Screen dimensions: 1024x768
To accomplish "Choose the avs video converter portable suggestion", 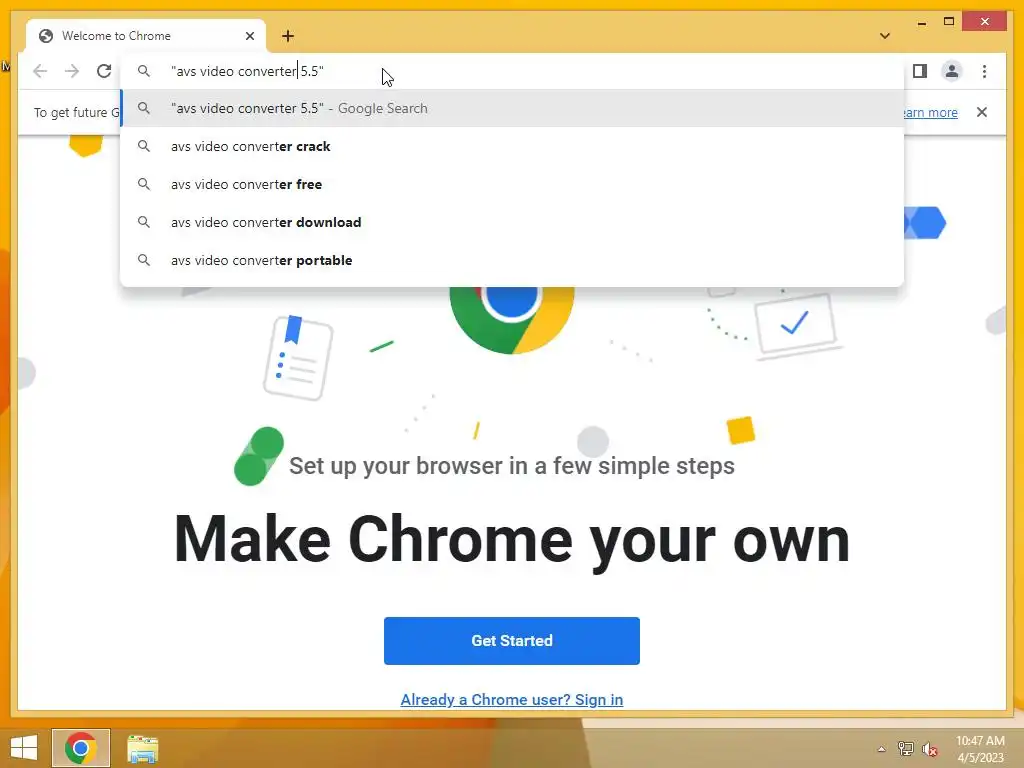I will 513,260.
